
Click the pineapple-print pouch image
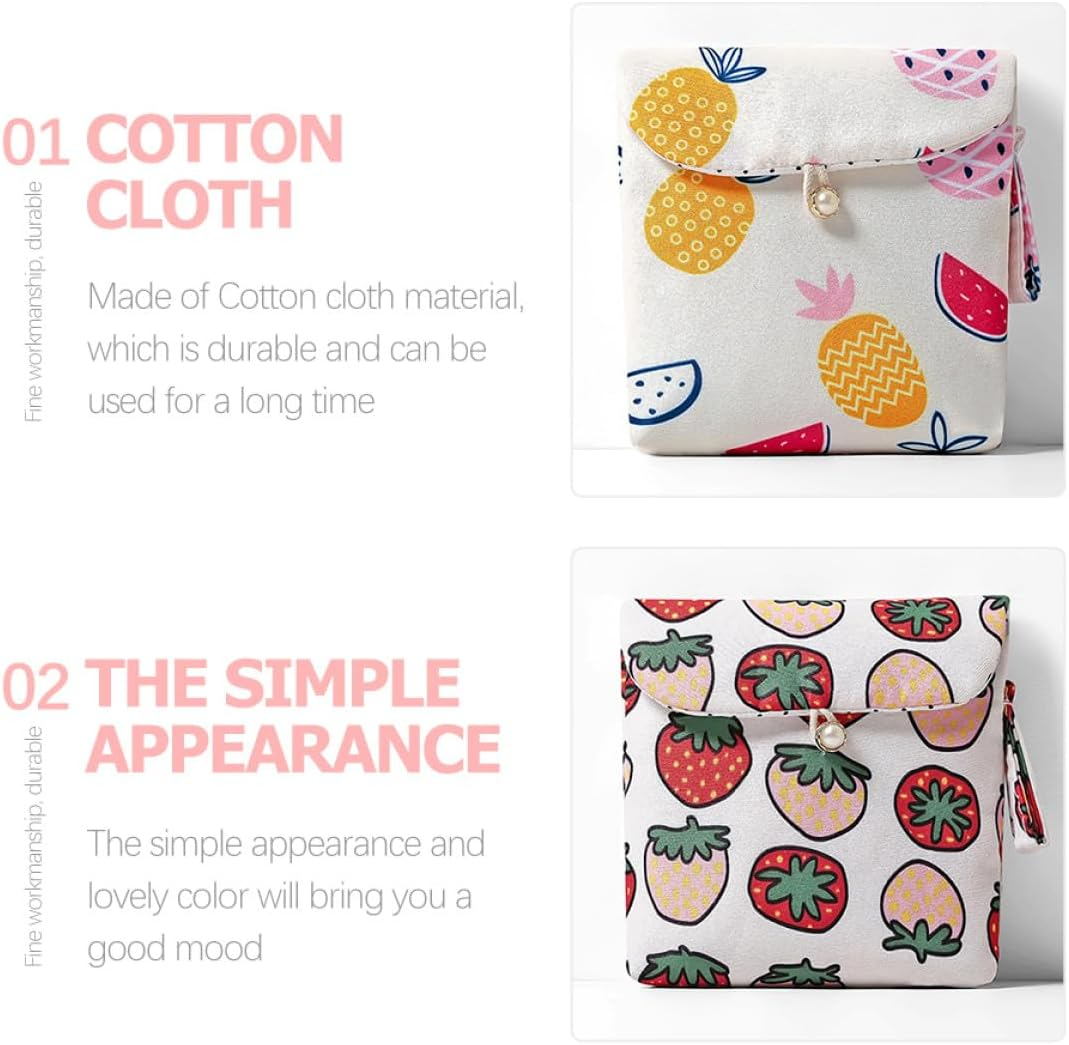(x=817, y=249)
